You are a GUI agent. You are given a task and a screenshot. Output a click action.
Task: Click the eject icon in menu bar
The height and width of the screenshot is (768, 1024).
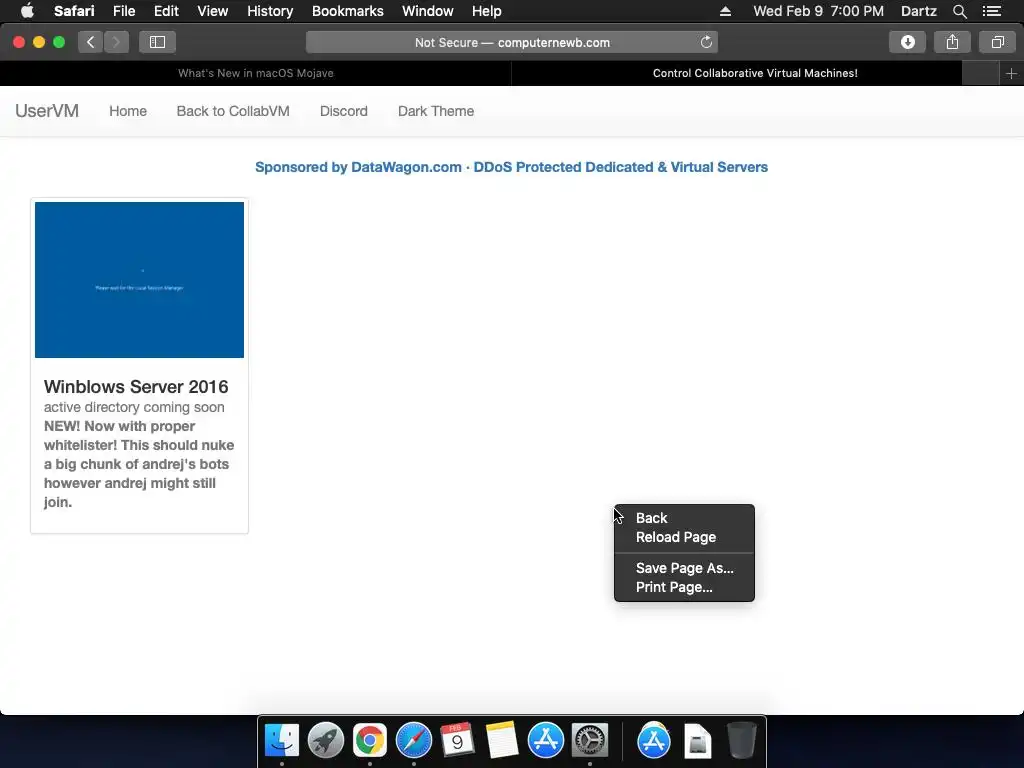click(726, 11)
